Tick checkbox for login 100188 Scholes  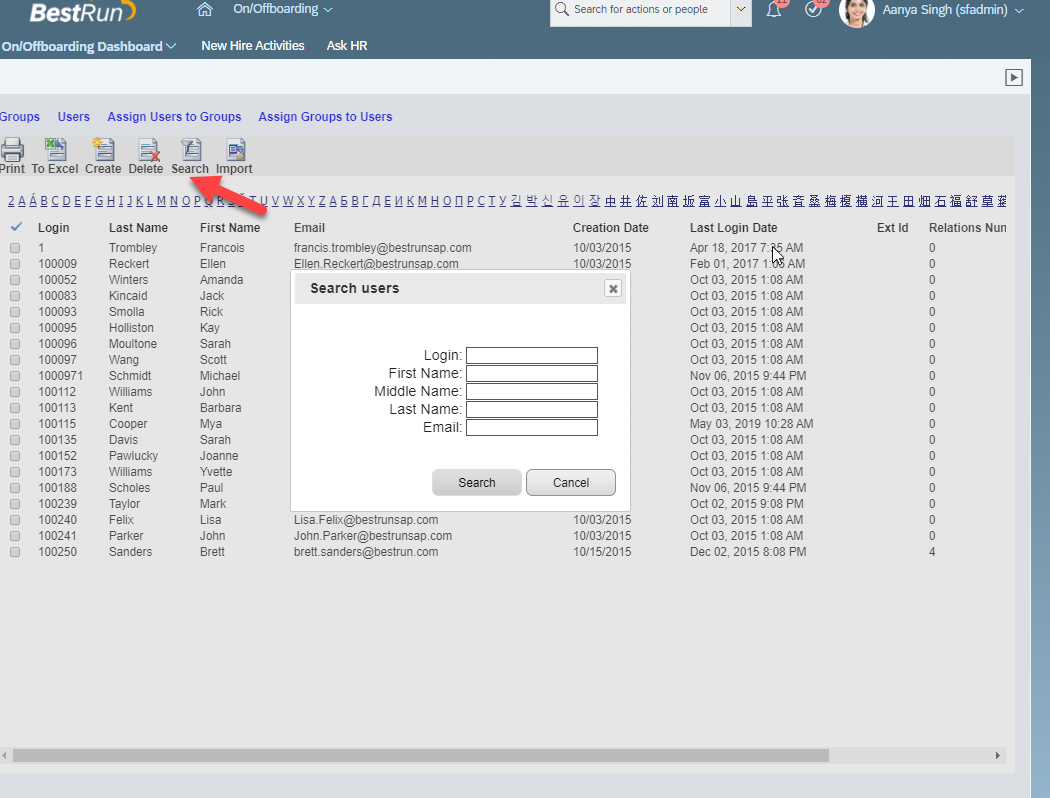[15, 488]
